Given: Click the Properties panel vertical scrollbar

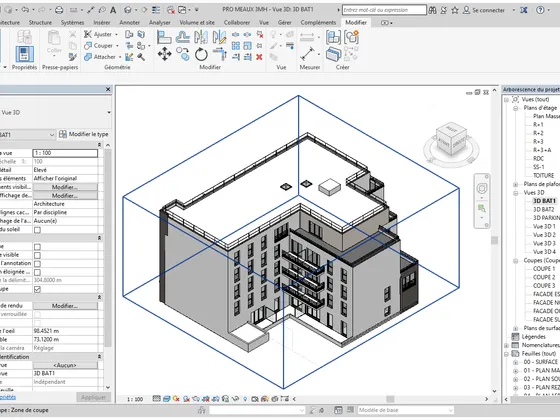Looking at the screenshot, I should pyautogui.click(x=108, y=248).
